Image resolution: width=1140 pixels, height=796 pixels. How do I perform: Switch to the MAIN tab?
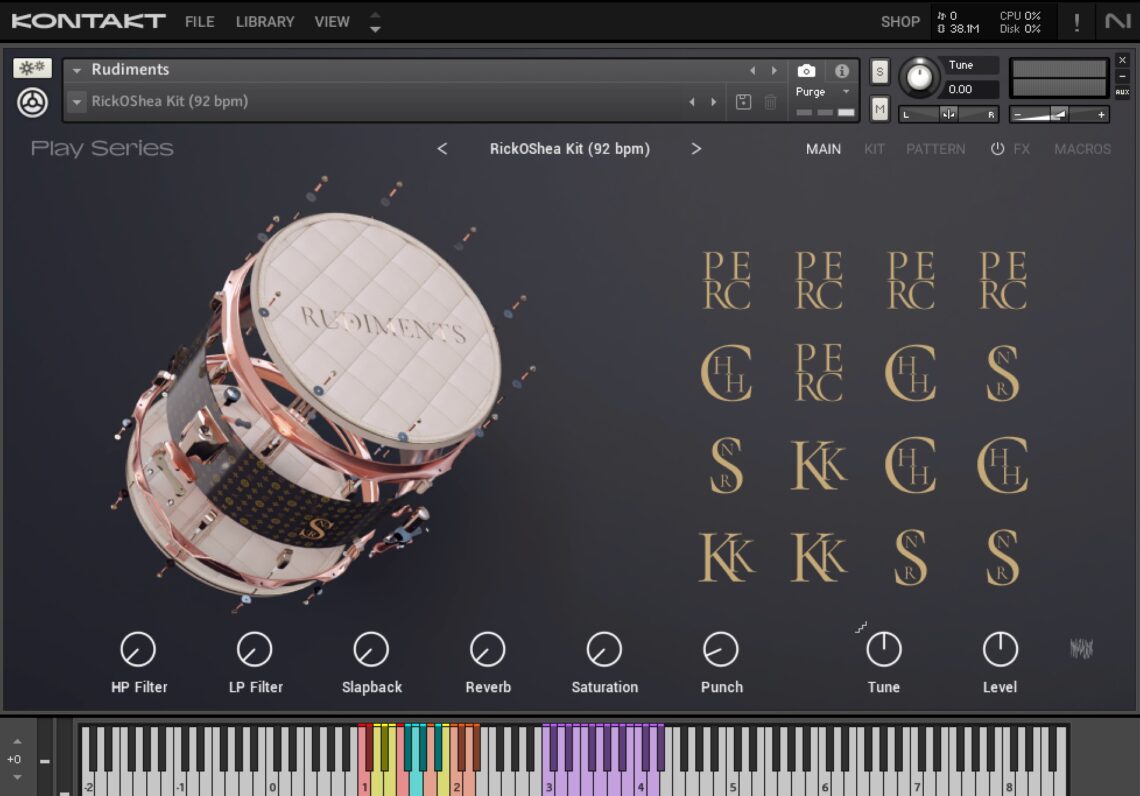(823, 148)
